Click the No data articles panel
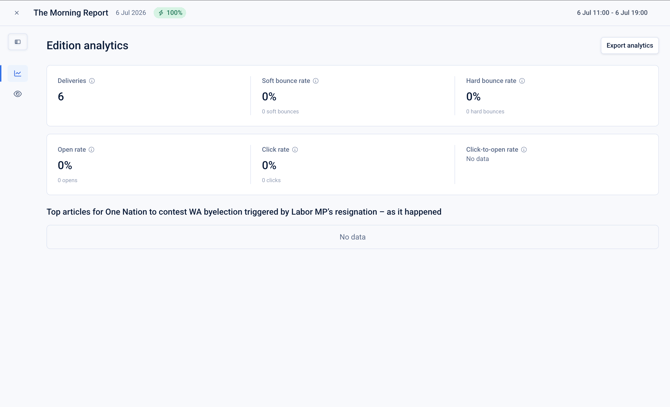 [353, 237]
